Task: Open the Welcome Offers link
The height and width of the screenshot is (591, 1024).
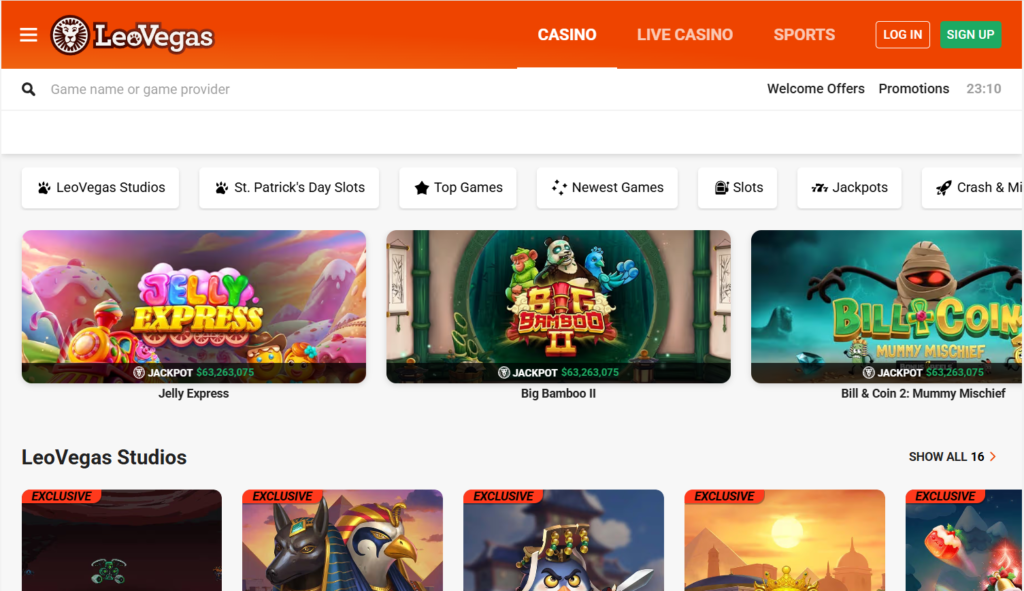Action: [x=816, y=89]
